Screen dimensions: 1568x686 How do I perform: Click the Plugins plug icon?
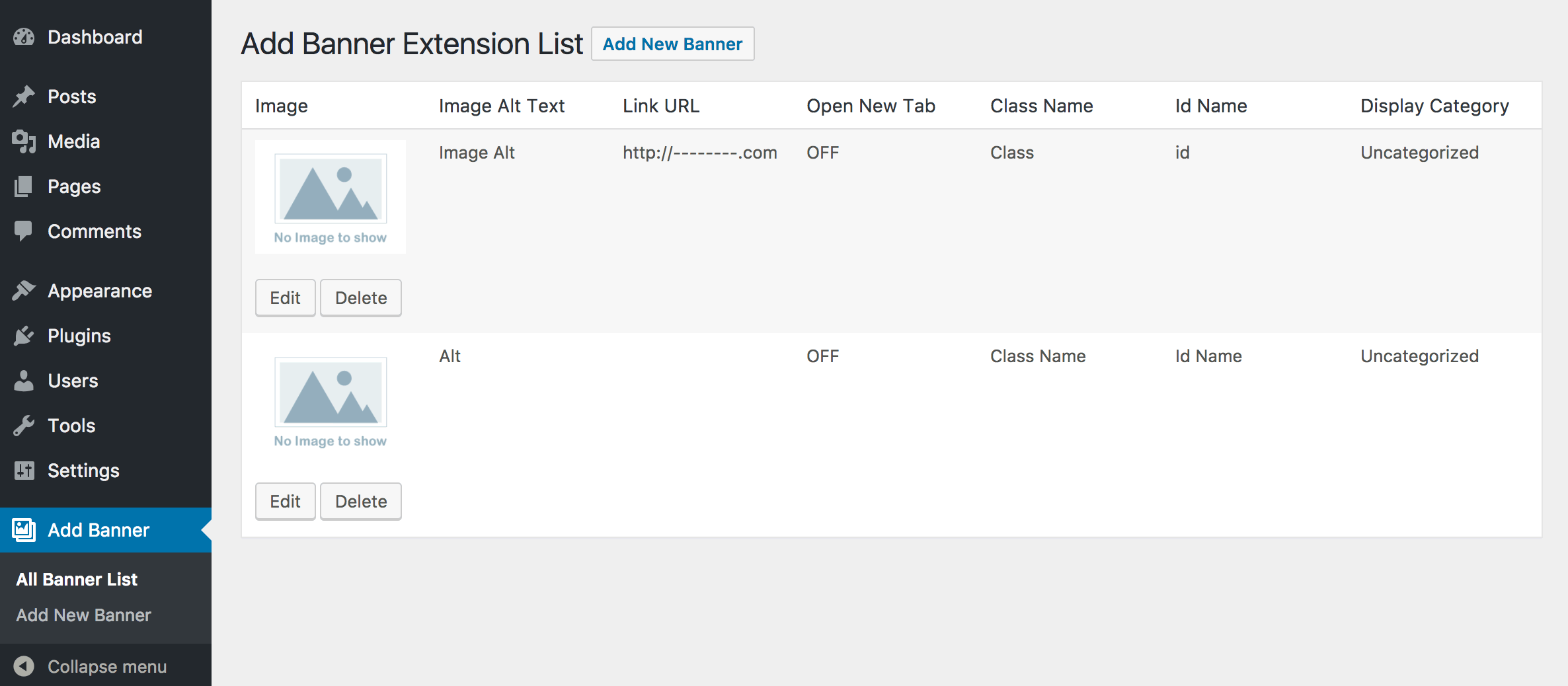[x=24, y=336]
